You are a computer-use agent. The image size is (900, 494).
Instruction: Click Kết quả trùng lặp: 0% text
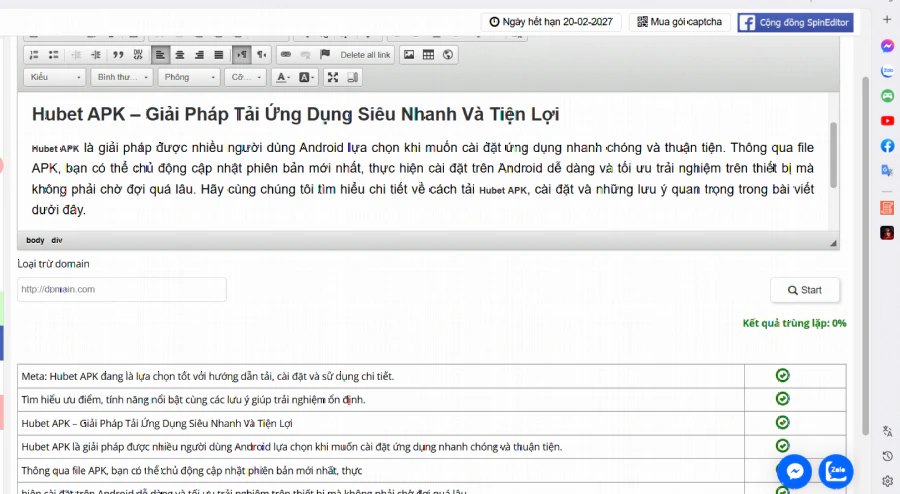pos(794,323)
